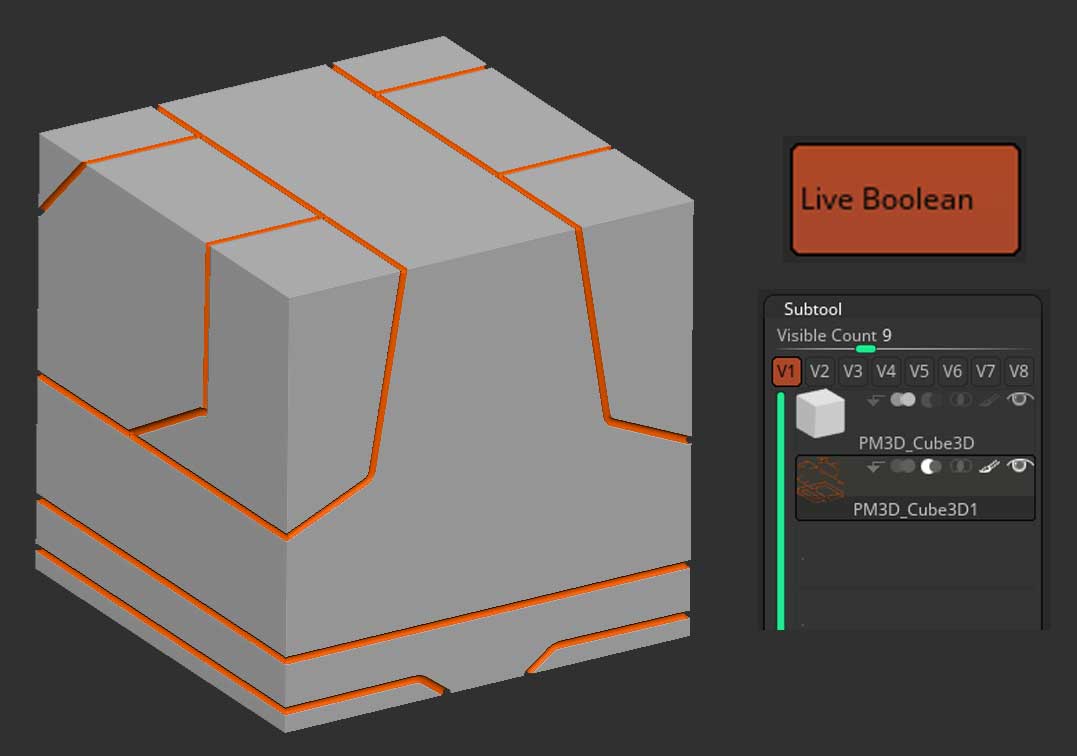Screen dimensions: 1077x756
Task: Click the Start group arrow on PM3D_Cube3D1
Action: coord(874,467)
